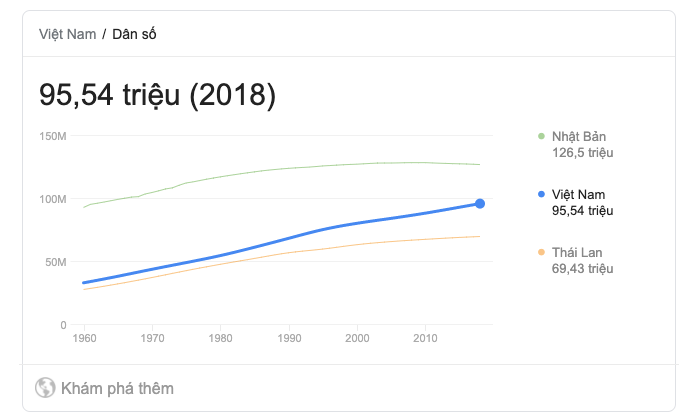The image size is (699, 417).
Task: Click the 2010 label on x-axis
Action: pos(425,338)
